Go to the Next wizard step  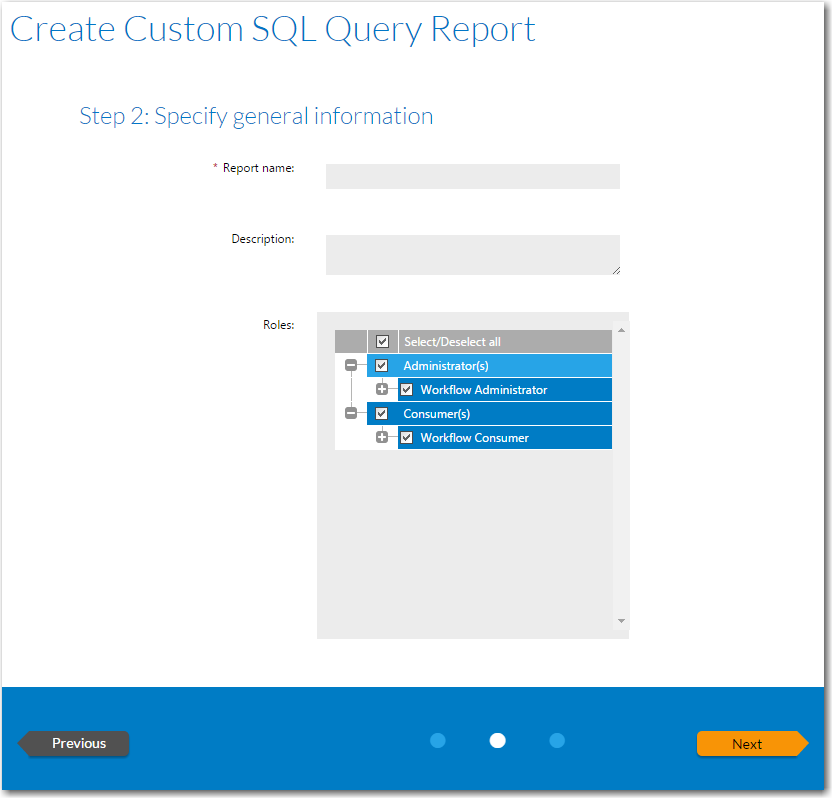pyautogui.click(x=748, y=744)
